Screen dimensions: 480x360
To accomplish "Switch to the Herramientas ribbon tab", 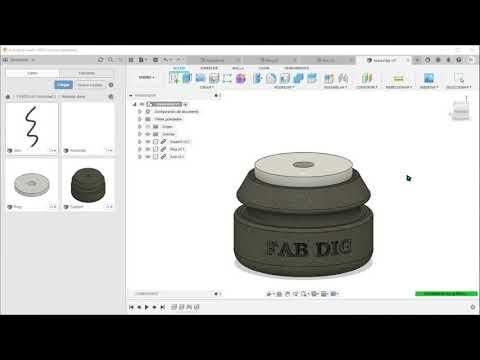I will coord(296,68).
